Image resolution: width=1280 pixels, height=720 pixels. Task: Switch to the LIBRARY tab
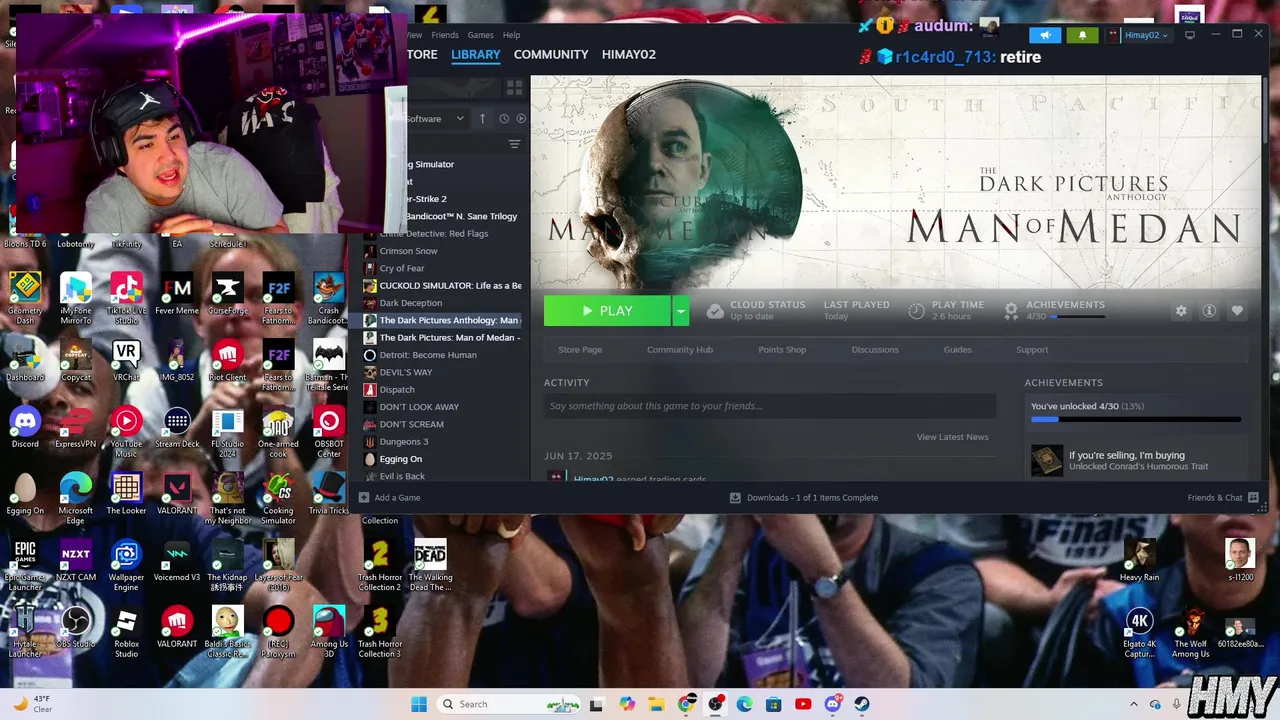tap(475, 54)
